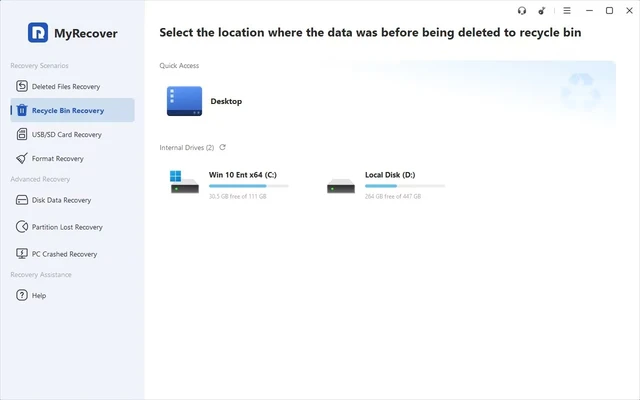Open the Help entry label
This screenshot has height=400, width=640.
point(39,296)
